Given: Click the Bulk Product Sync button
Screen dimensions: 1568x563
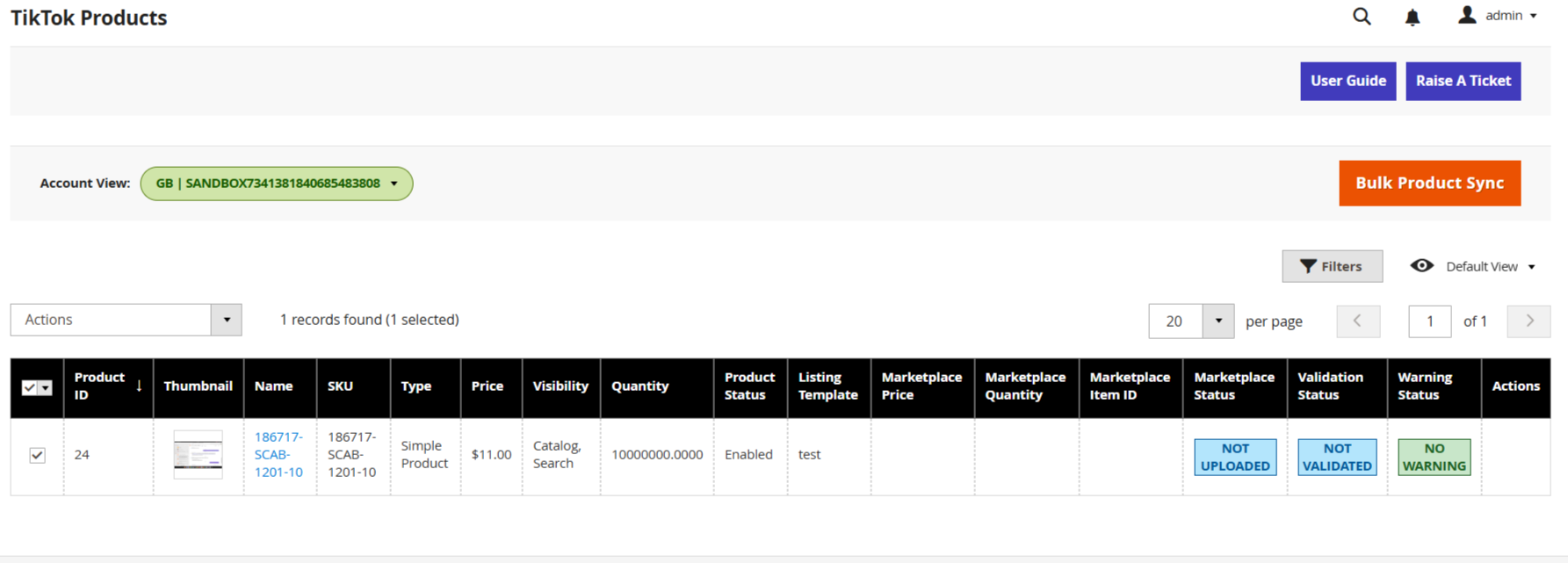Looking at the screenshot, I should click(1429, 184).
